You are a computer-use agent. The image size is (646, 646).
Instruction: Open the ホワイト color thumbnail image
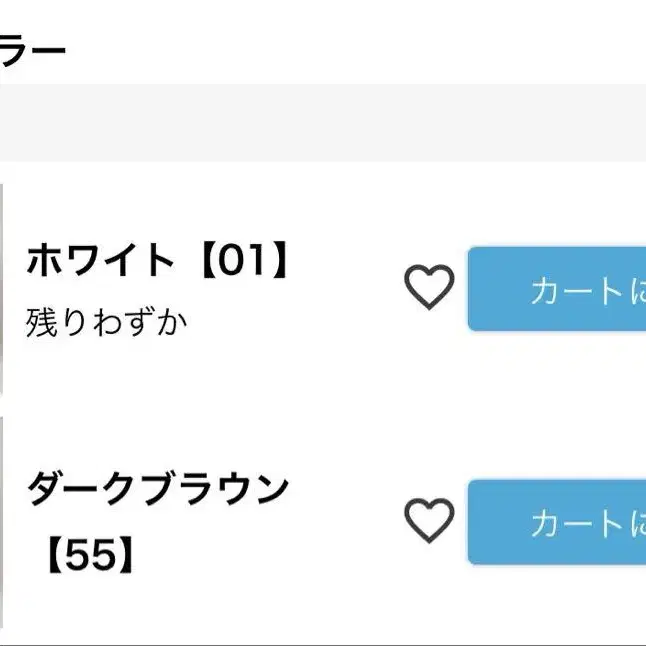pyautogui.click(x=3, y=290)
